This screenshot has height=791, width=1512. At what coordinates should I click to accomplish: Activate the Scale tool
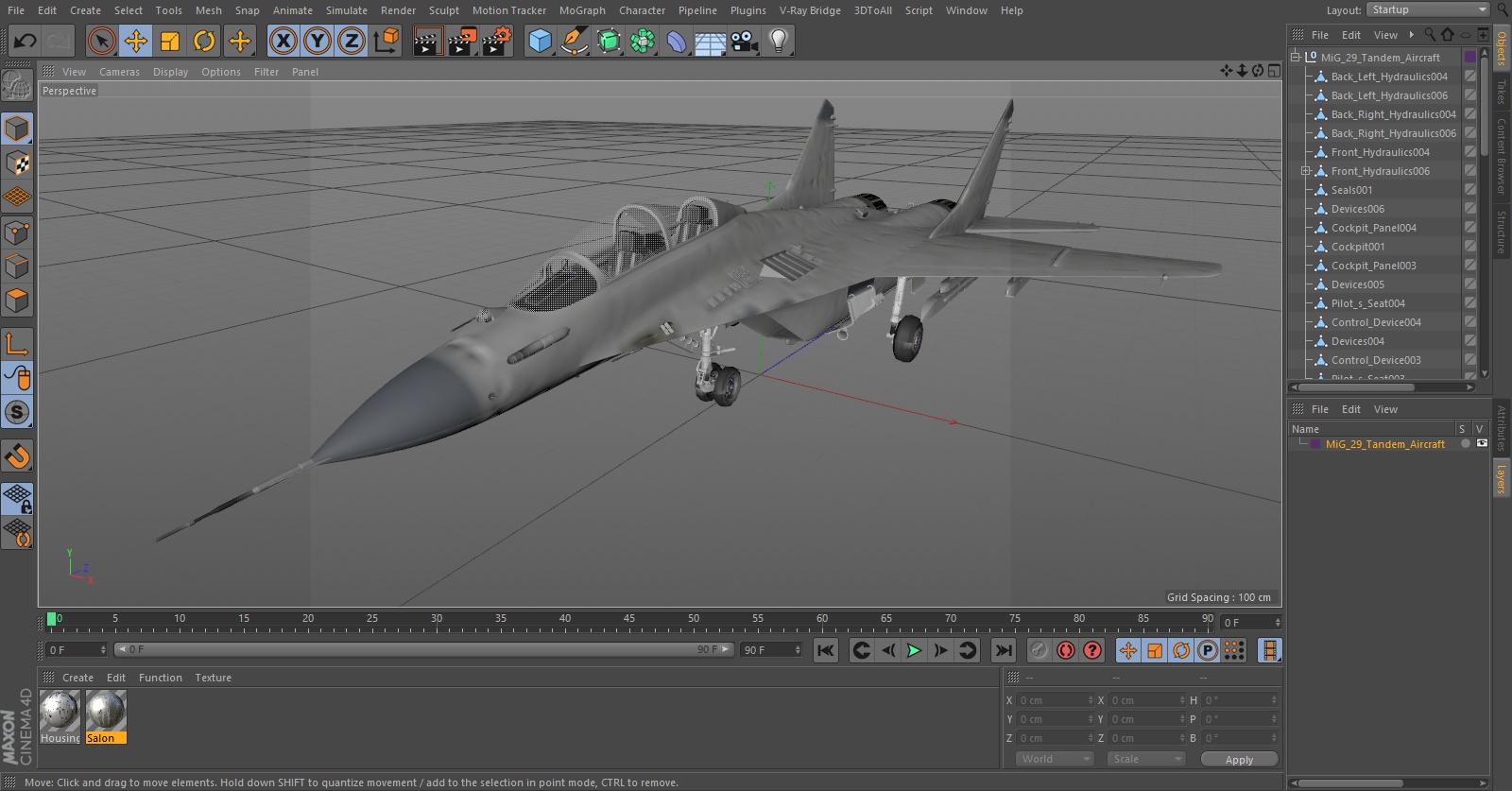[170, 41]
